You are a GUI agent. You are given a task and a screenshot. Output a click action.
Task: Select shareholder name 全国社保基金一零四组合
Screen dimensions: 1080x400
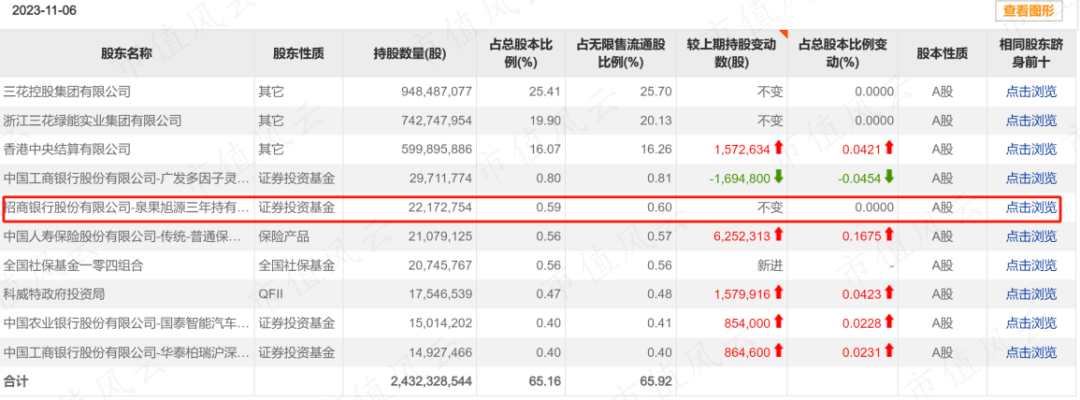73,266
